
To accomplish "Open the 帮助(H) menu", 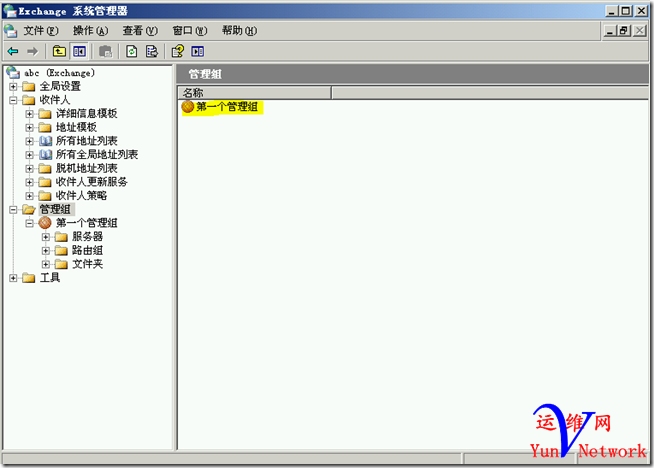I will [239, 30].
